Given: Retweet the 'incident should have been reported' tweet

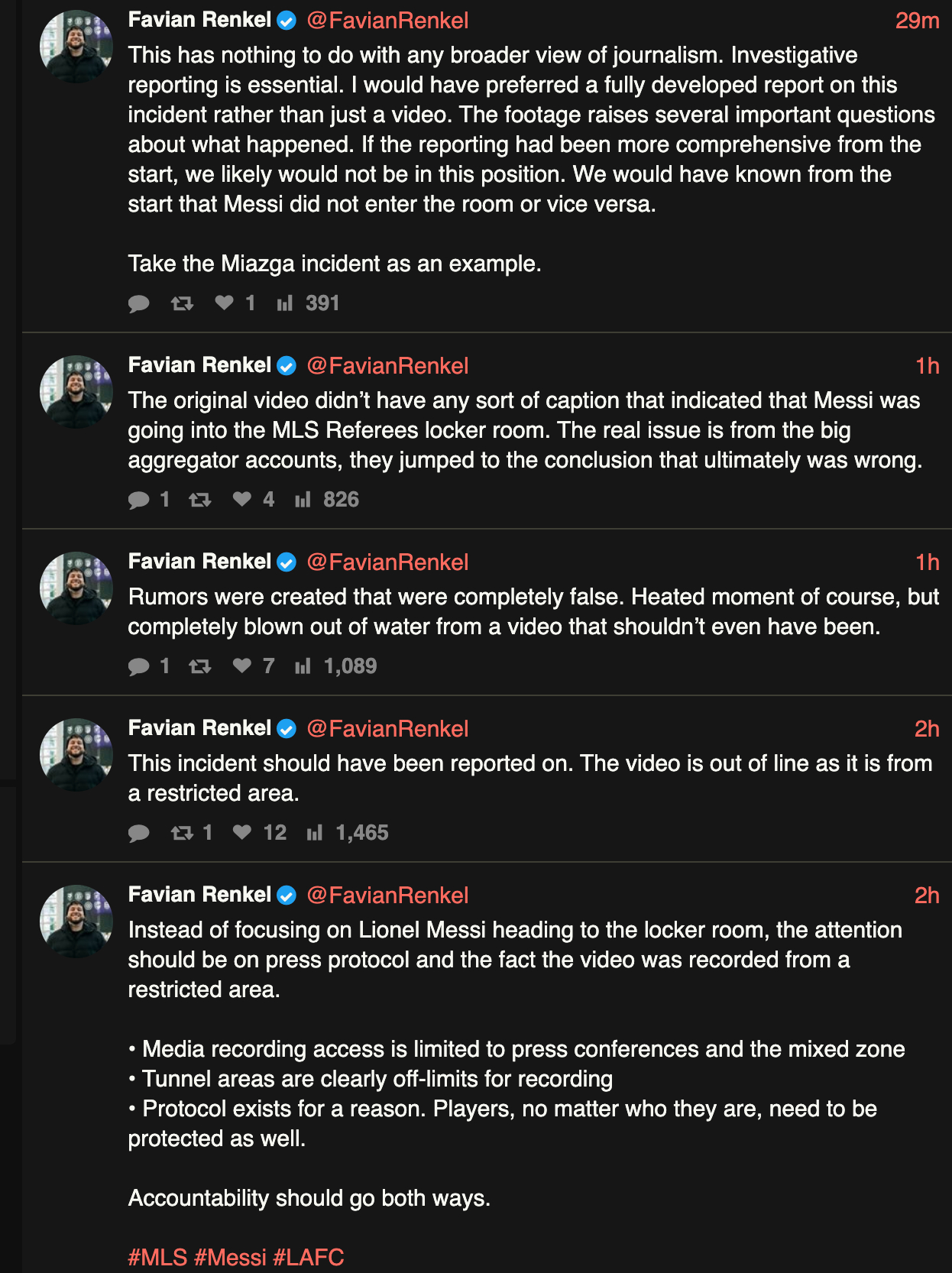Looking at the screenshot, I should (x=182, y=834).
